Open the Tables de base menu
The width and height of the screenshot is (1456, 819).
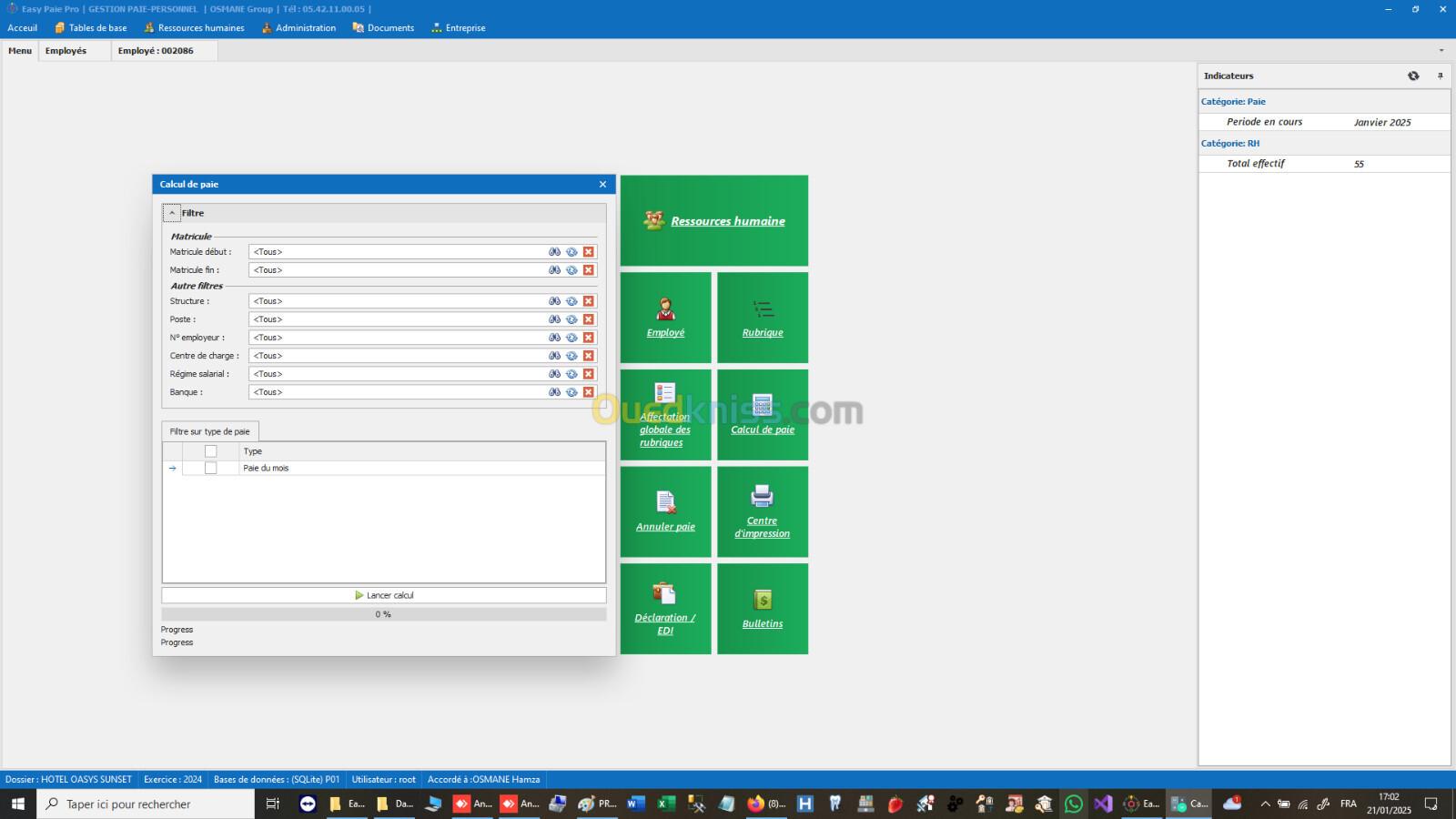tap(91, 28)
